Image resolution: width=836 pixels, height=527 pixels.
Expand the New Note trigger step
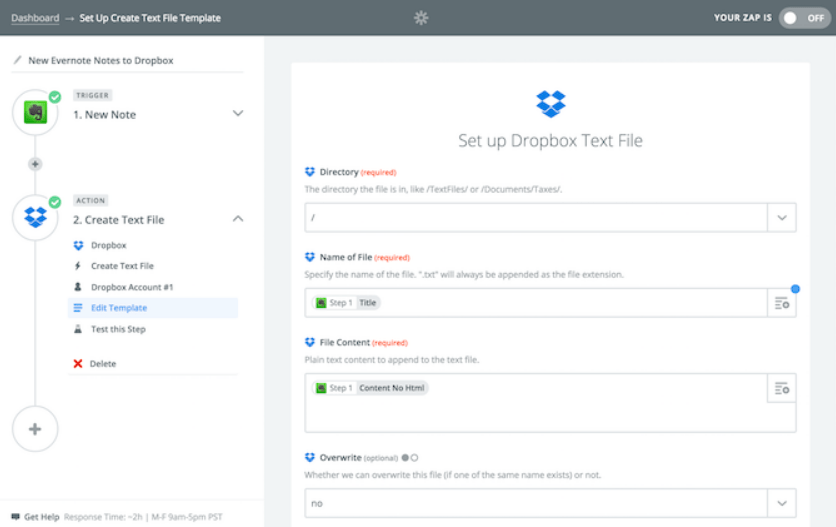click(238, 113)
